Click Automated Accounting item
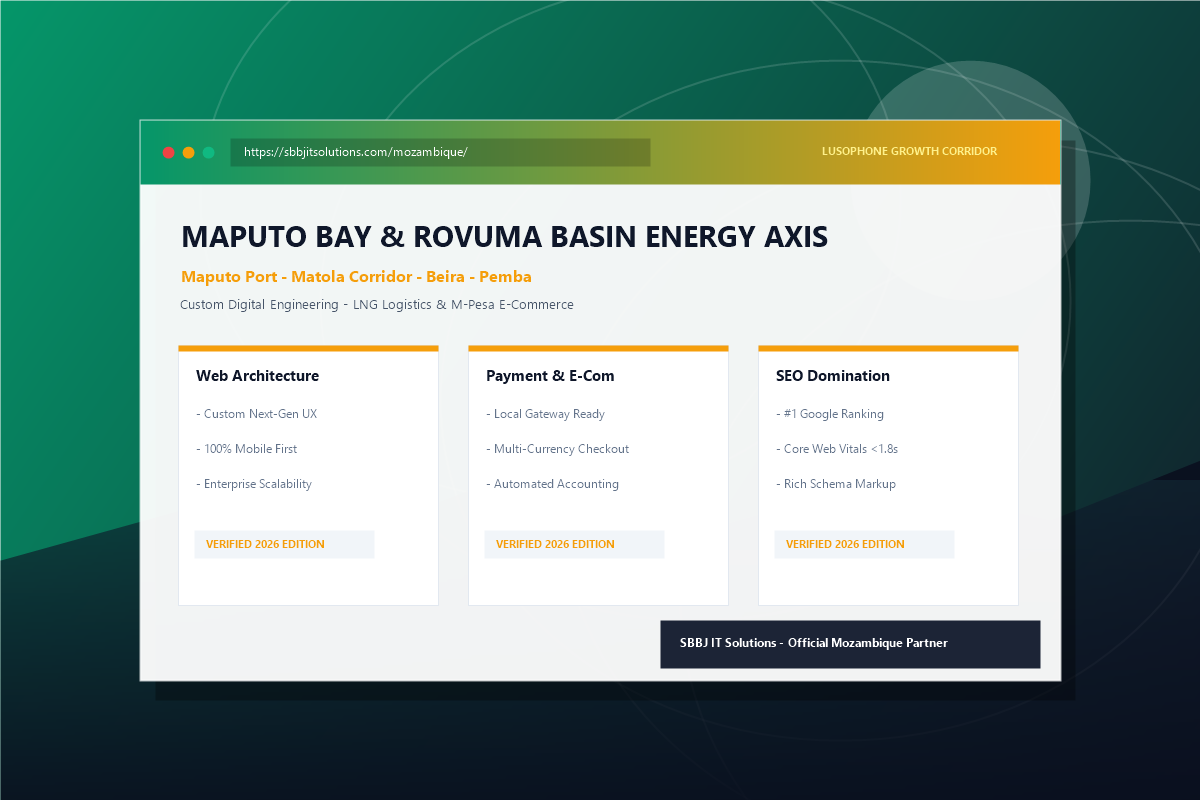The height and width of the screenshot is (800, 1200). [x=552, y=484]
